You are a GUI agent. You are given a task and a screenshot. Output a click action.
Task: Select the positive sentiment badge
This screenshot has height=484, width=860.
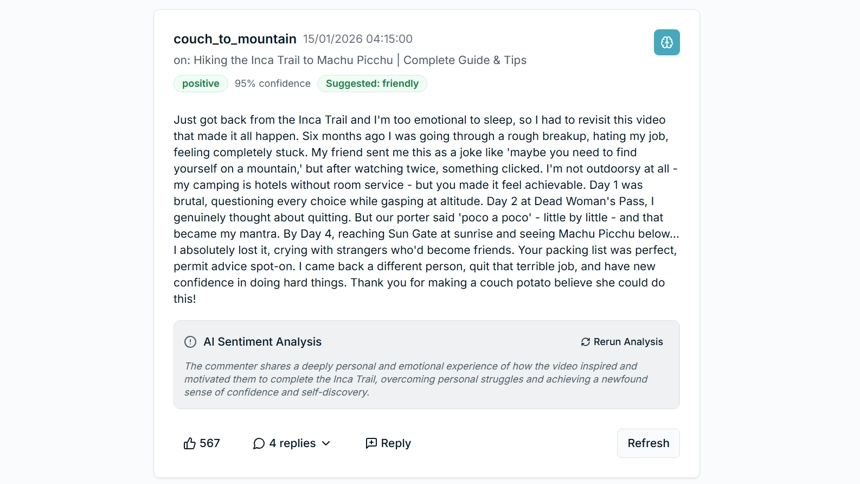pyautogui.click(x=200, y=84)
